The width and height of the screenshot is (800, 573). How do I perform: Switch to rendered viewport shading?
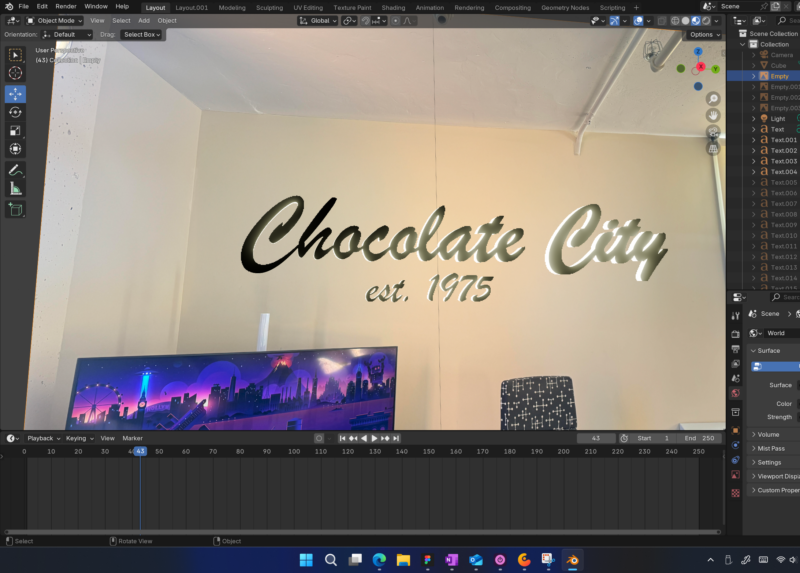[x=706, y=21]
